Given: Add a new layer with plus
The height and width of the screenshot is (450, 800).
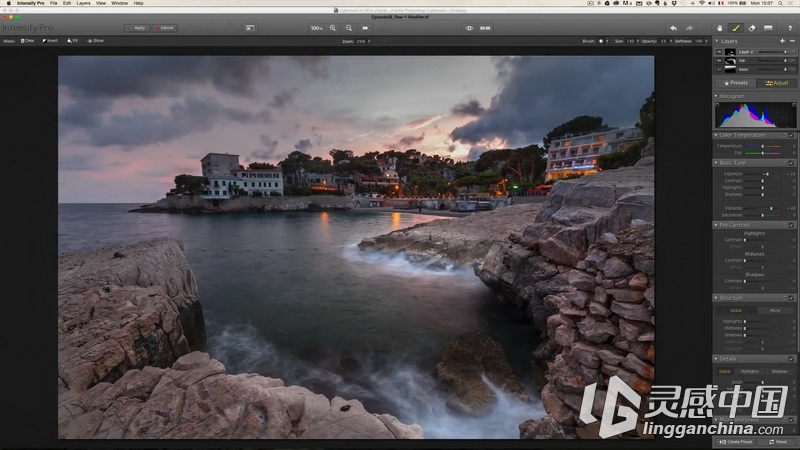Looking at the screenshot, I should [782, 41].
